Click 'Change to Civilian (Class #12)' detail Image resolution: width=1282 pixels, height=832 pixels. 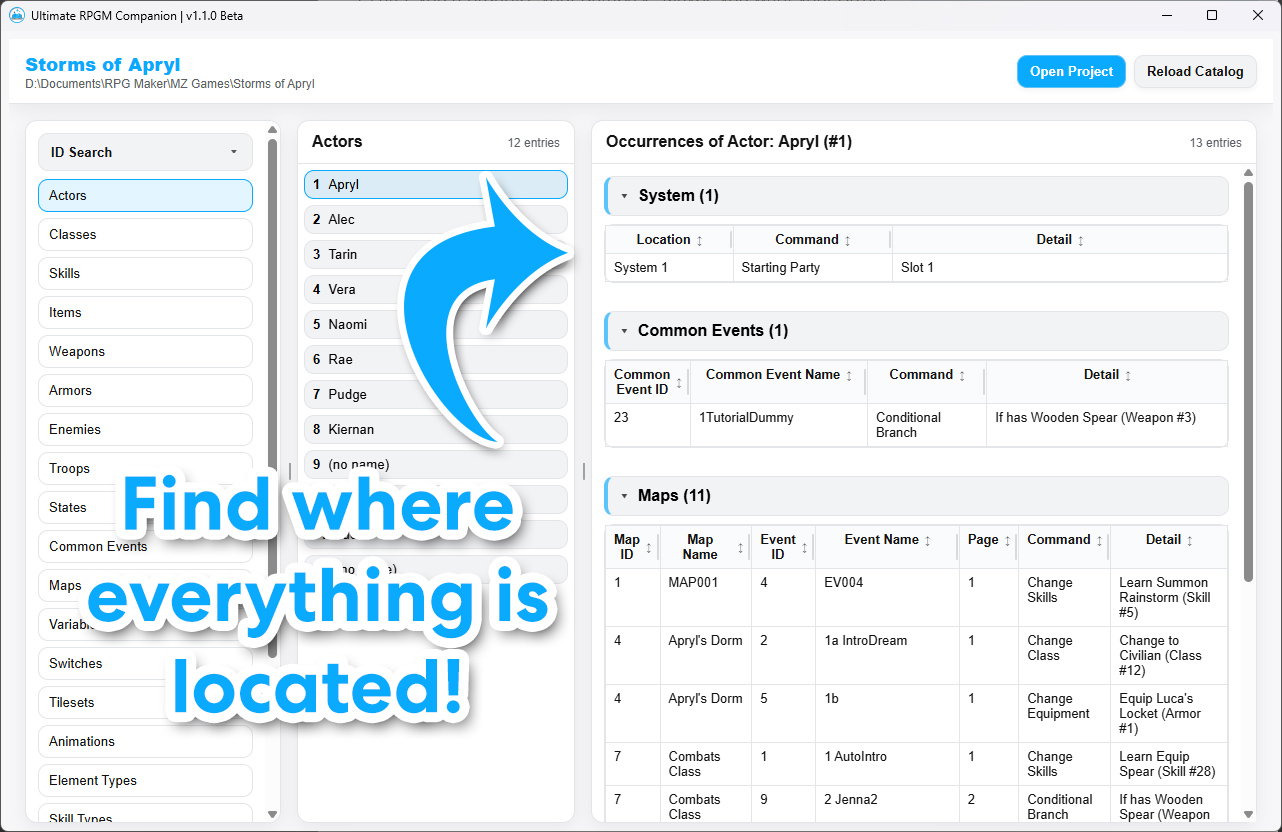1168,656
